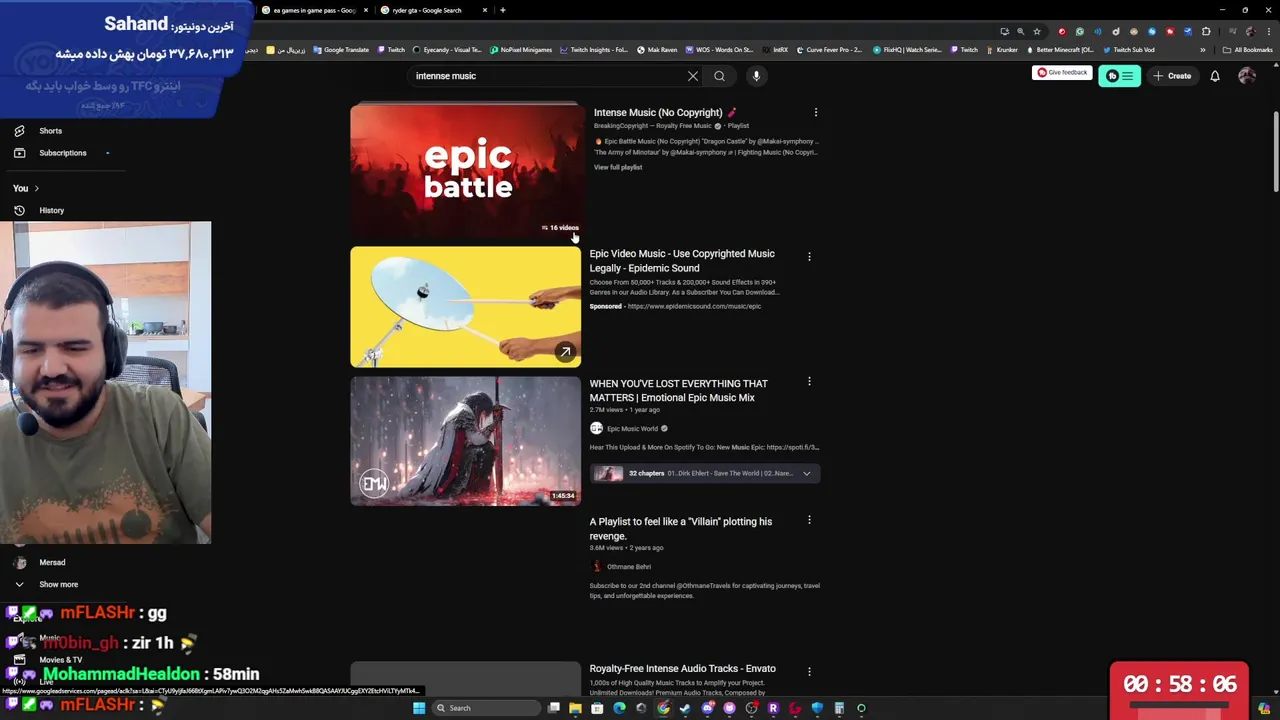Open Curve Fever Pro bookmark
Screen dimensions: 1280x720
click(x=829, y=50)
